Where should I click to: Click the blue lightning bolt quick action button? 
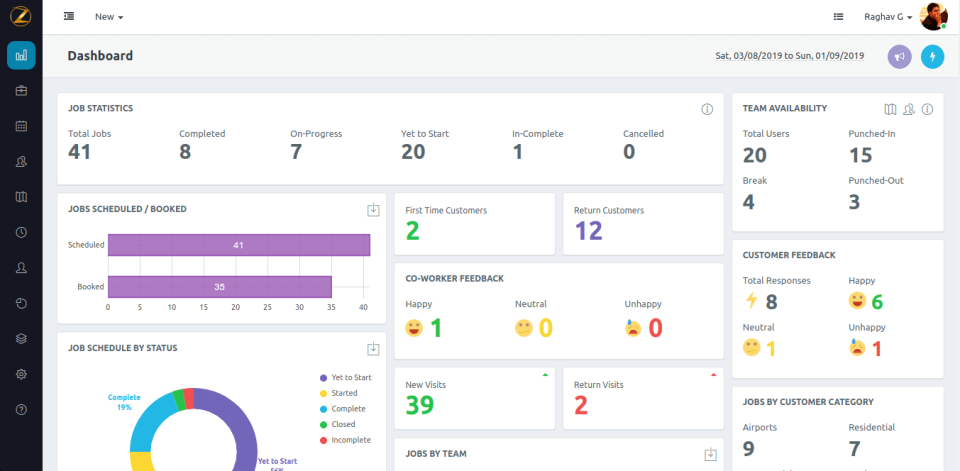coord(932,57)
